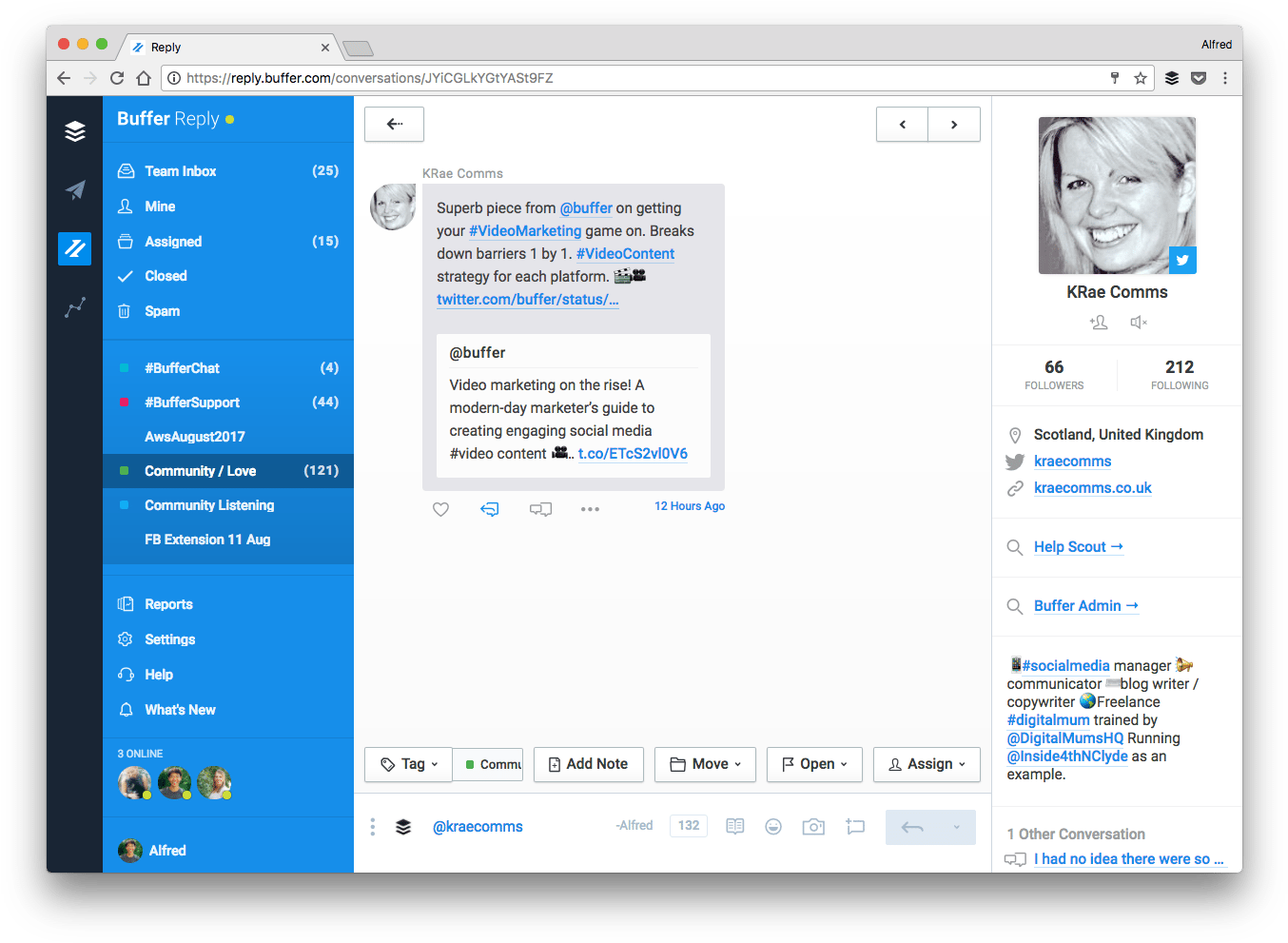Open analytics via the line-graph sidebar icon
The image size is (1288, 943).
(x=74, y=306)
